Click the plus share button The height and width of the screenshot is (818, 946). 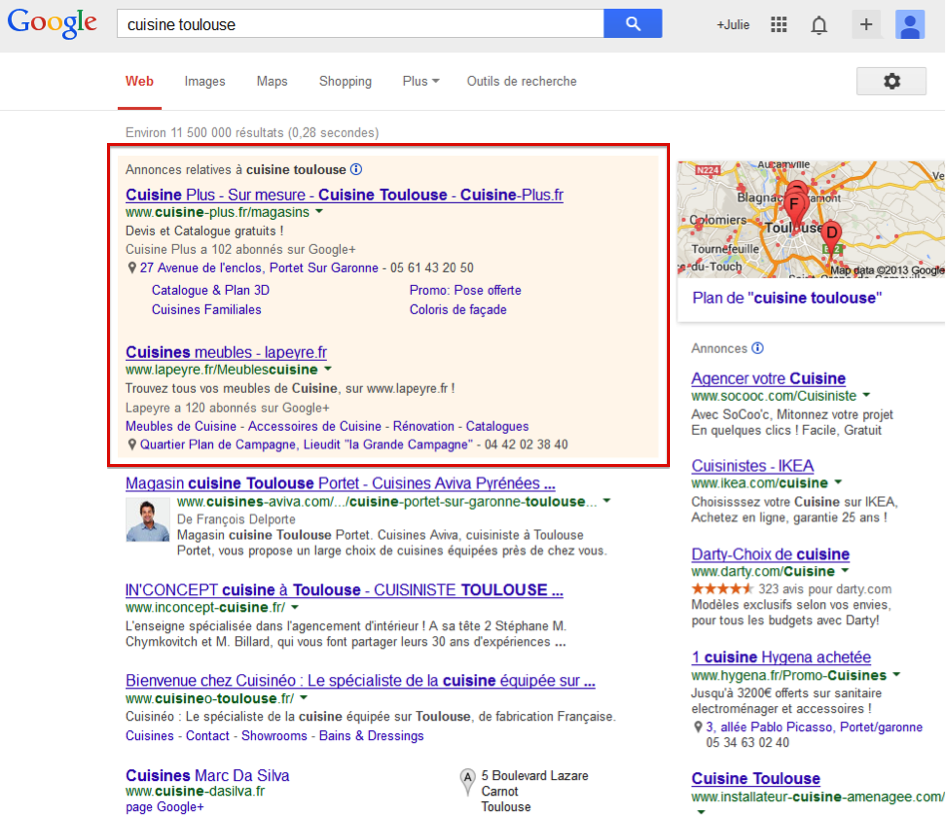866,25
